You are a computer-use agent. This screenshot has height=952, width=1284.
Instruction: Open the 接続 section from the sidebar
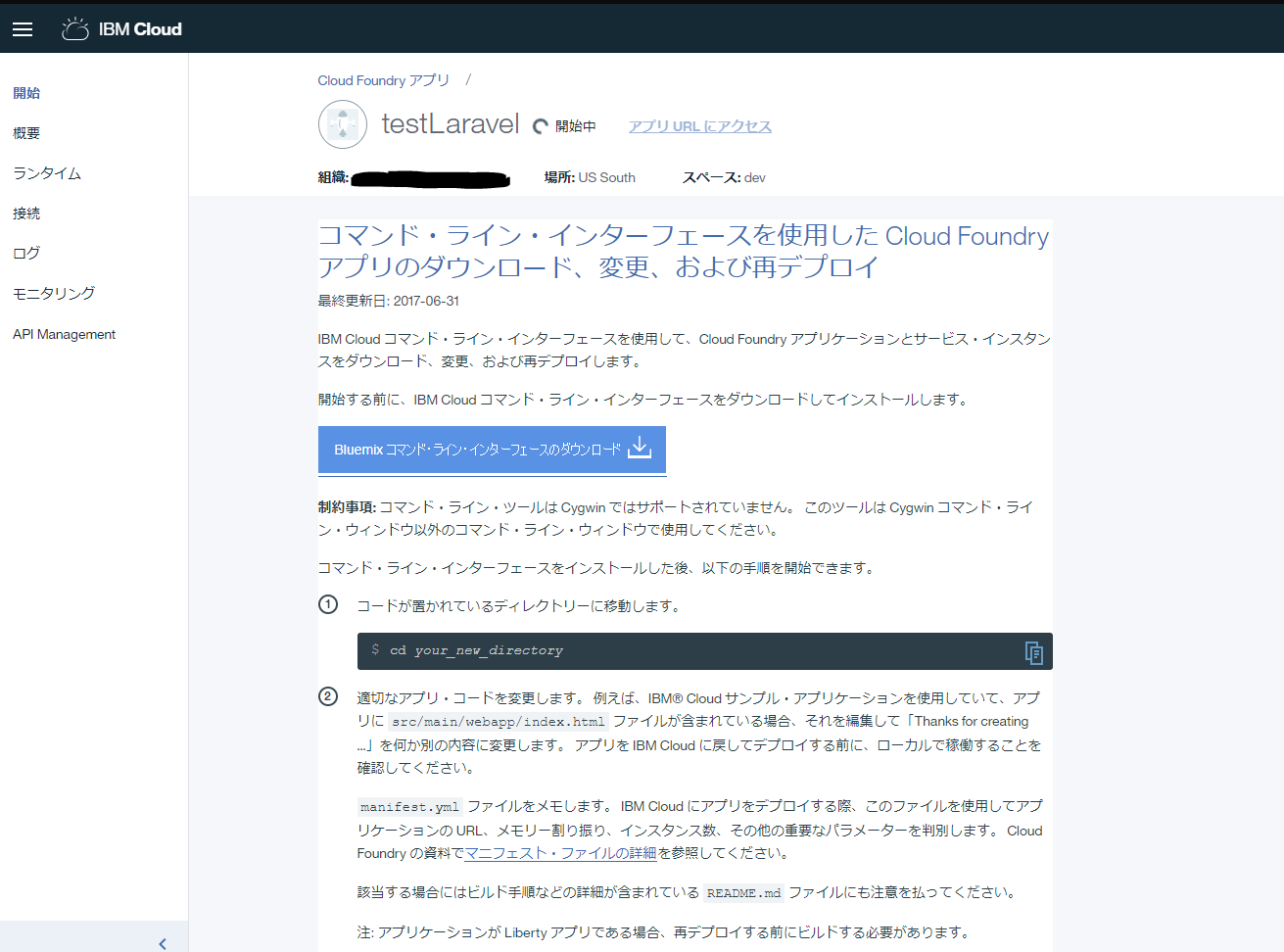click(25, 213)
